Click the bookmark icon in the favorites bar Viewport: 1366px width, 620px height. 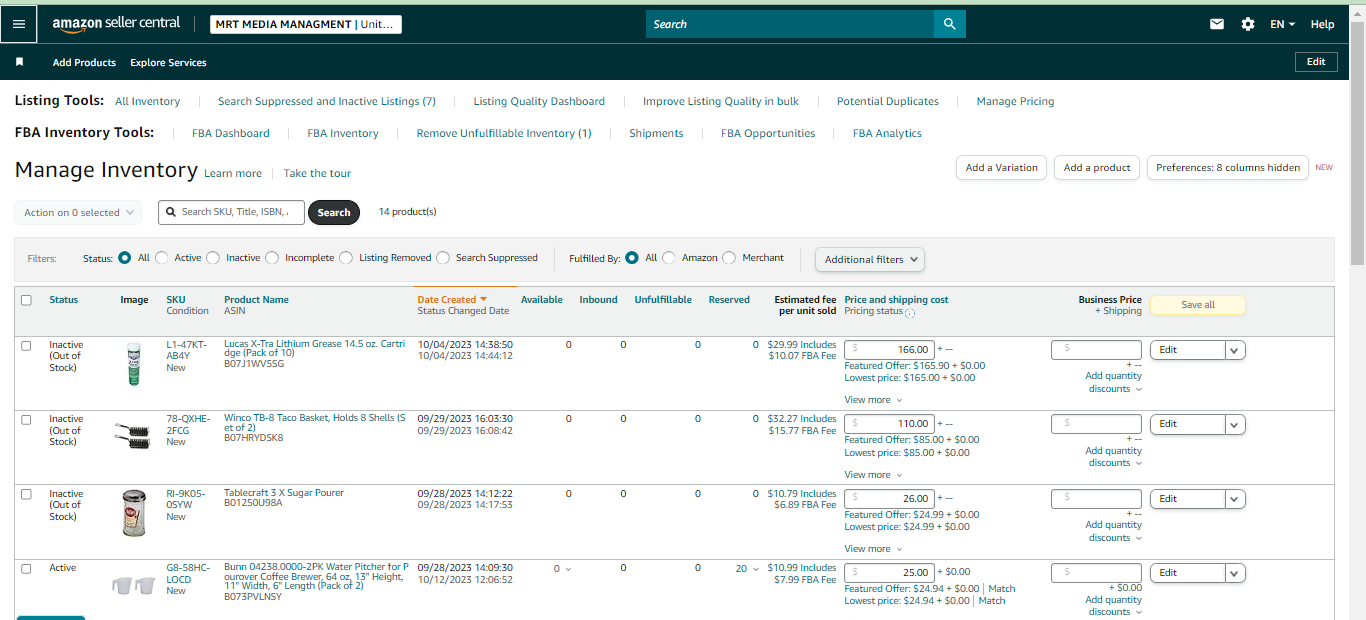(x=19, y=62)
